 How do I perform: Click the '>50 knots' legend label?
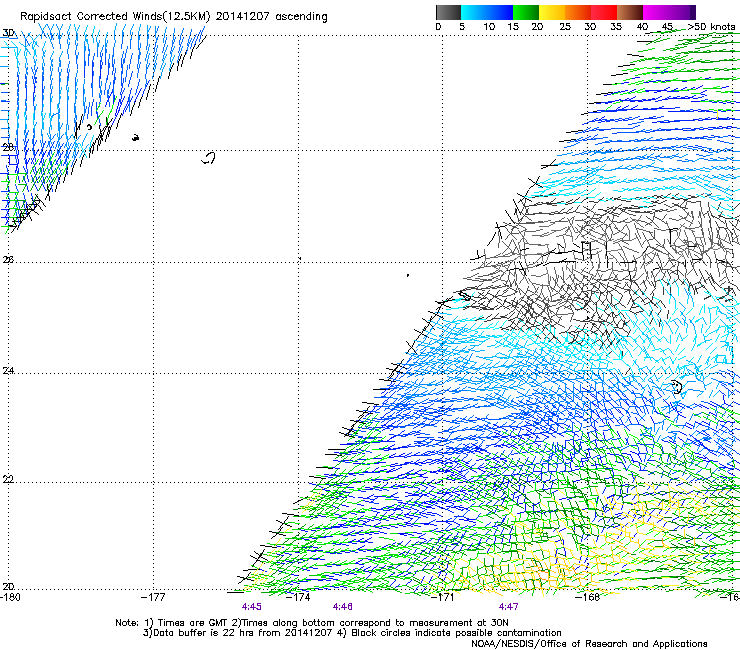(x=711, y=27)
